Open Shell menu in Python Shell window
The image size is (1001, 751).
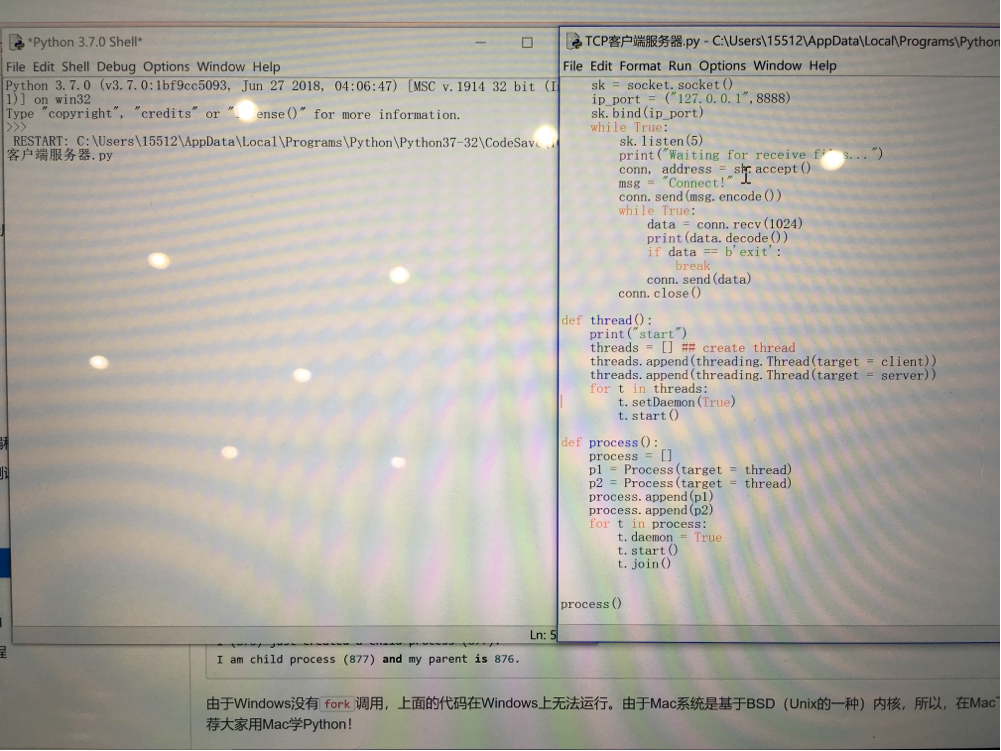(x=75, y=67)
